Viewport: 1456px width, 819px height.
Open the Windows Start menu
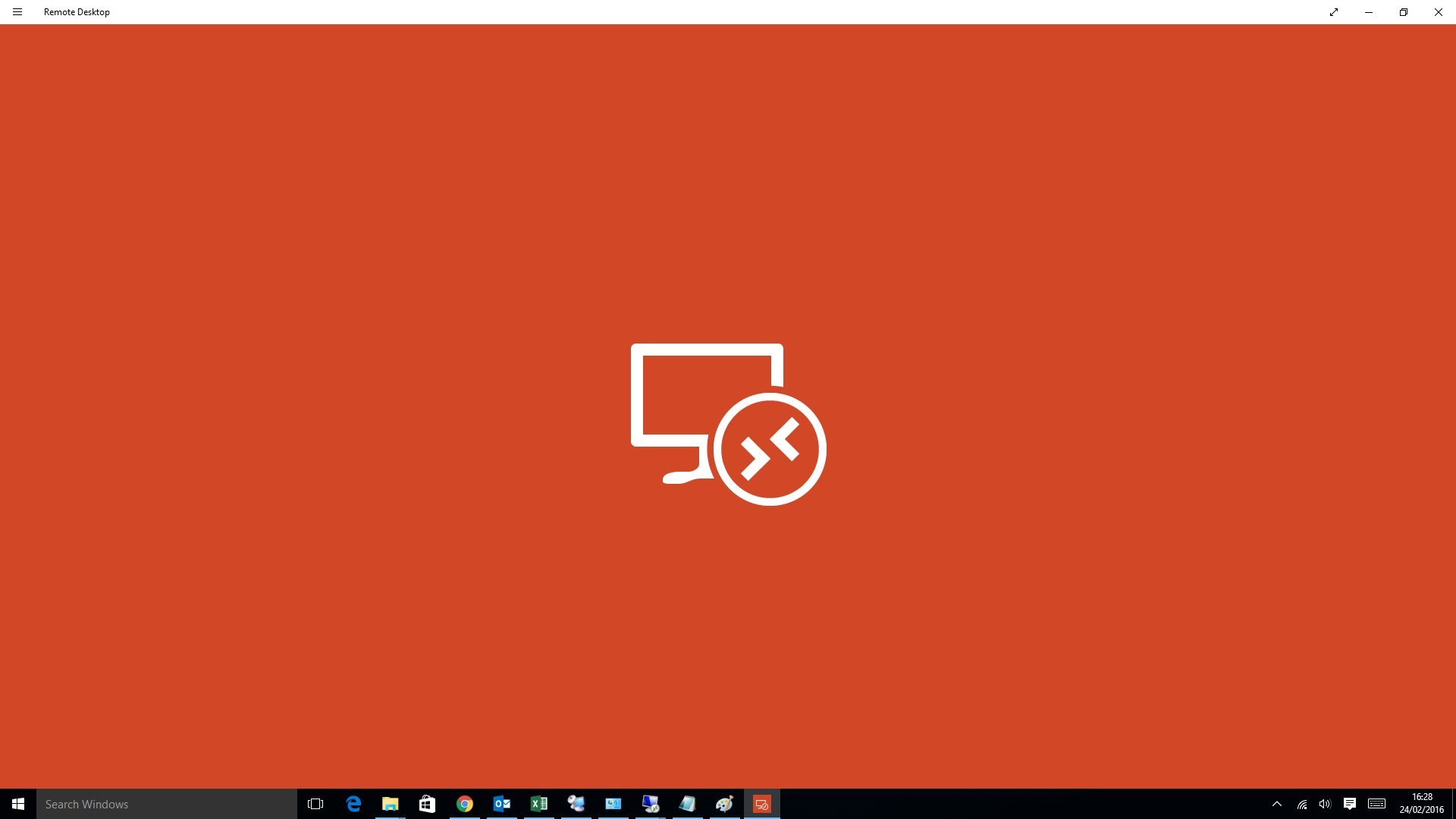(18, 804)
